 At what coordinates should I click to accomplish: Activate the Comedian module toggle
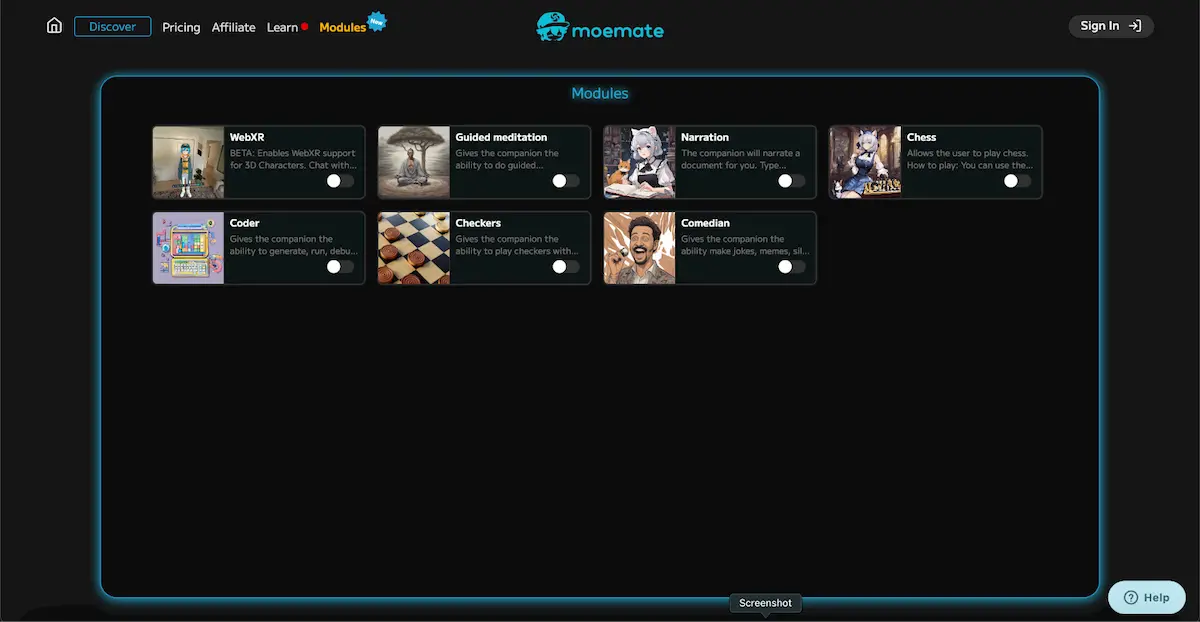click(789, 266)
